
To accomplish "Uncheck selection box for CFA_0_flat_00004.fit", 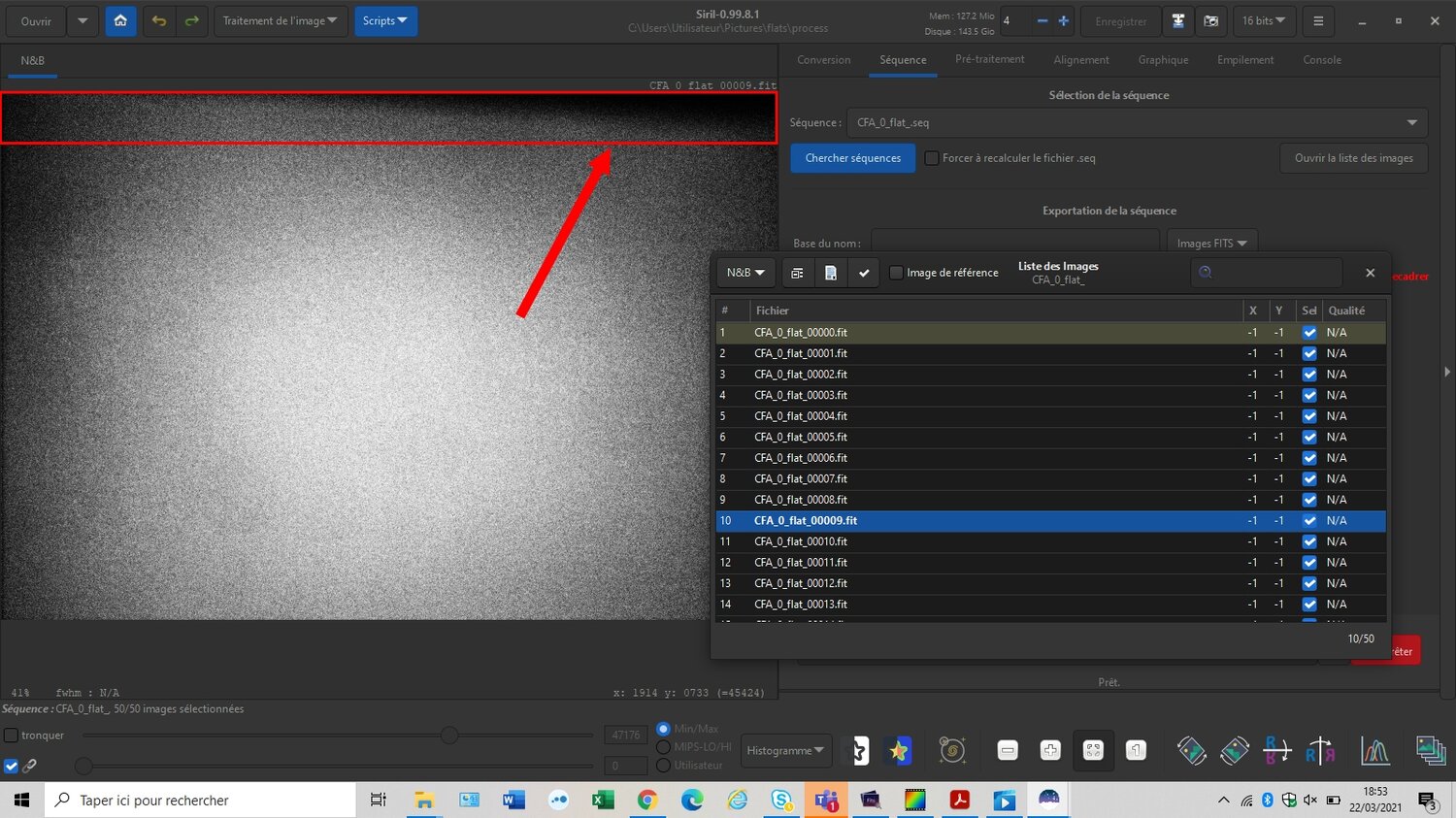I will point(1309,416).
